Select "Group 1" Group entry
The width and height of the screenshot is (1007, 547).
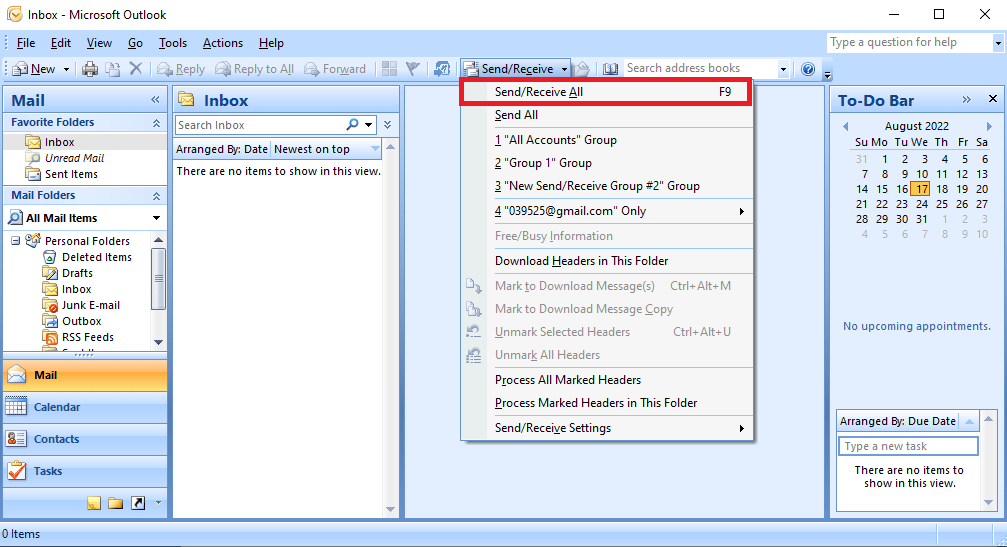tap(606, 163)
